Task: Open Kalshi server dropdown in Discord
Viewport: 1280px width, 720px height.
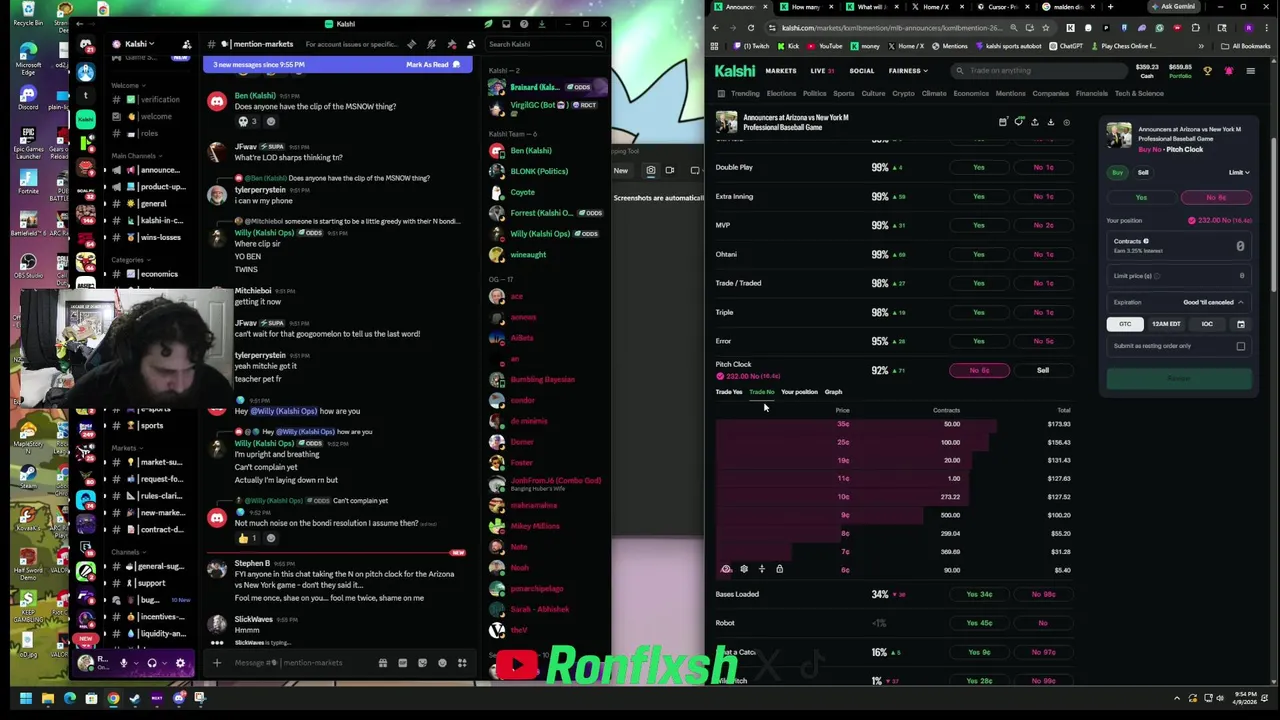Action: pyautogui.click(x=138, y=44)
